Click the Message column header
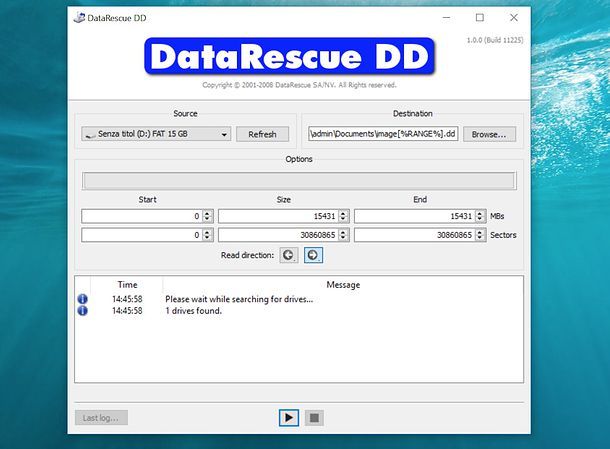 pyautogui.click(x=343, y=285)
